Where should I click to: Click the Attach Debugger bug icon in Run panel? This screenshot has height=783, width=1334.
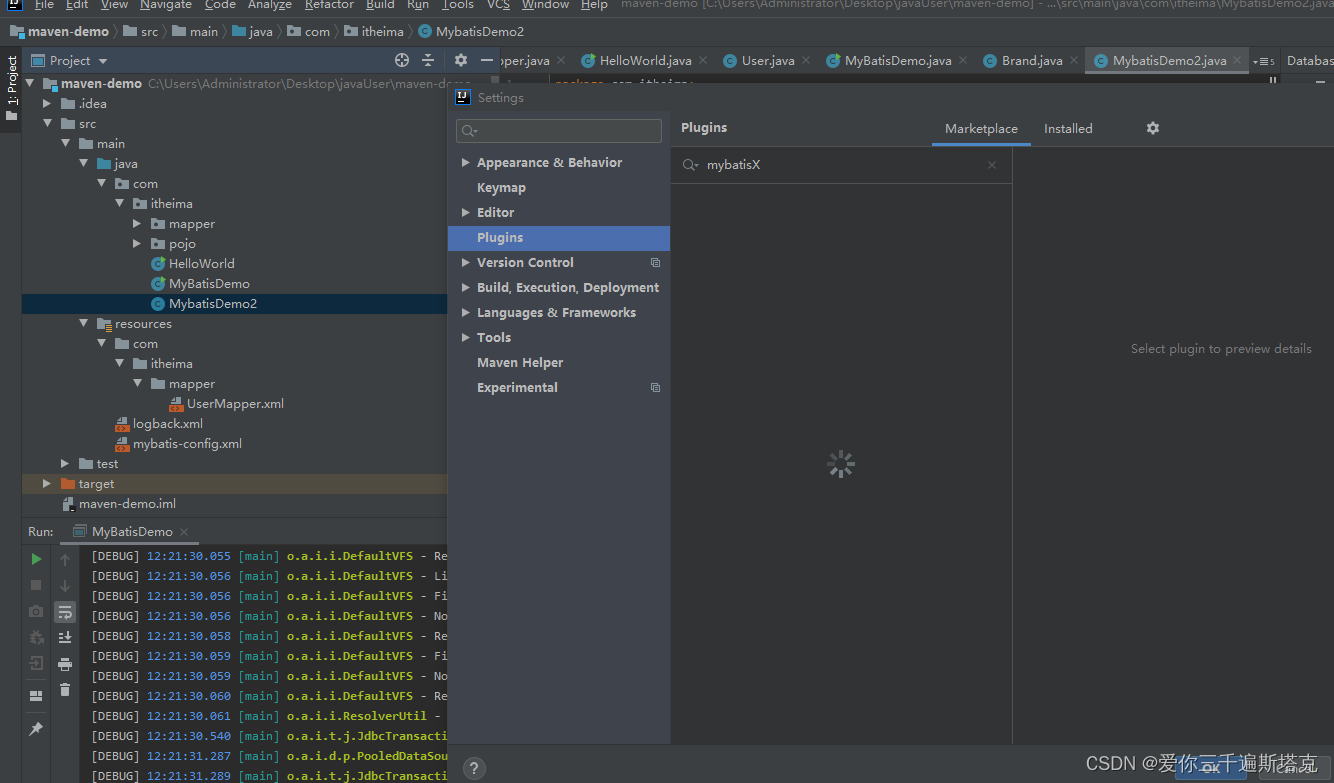(36, 637)
